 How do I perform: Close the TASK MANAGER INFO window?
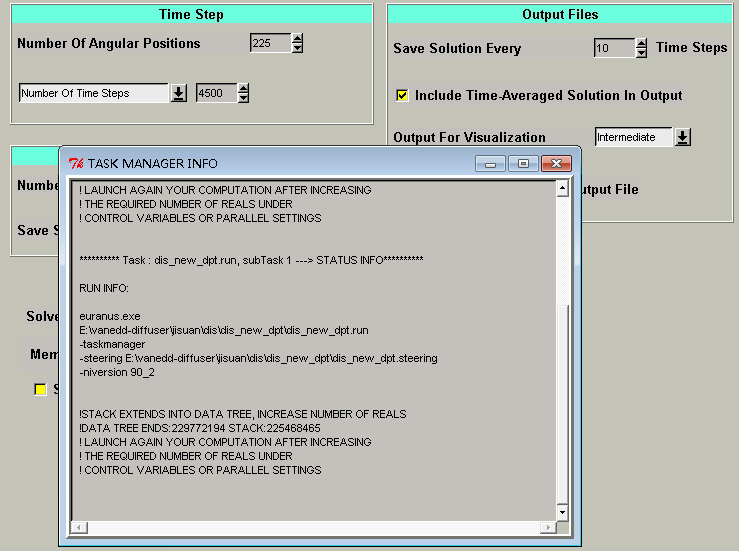click(x=557, y=163)
